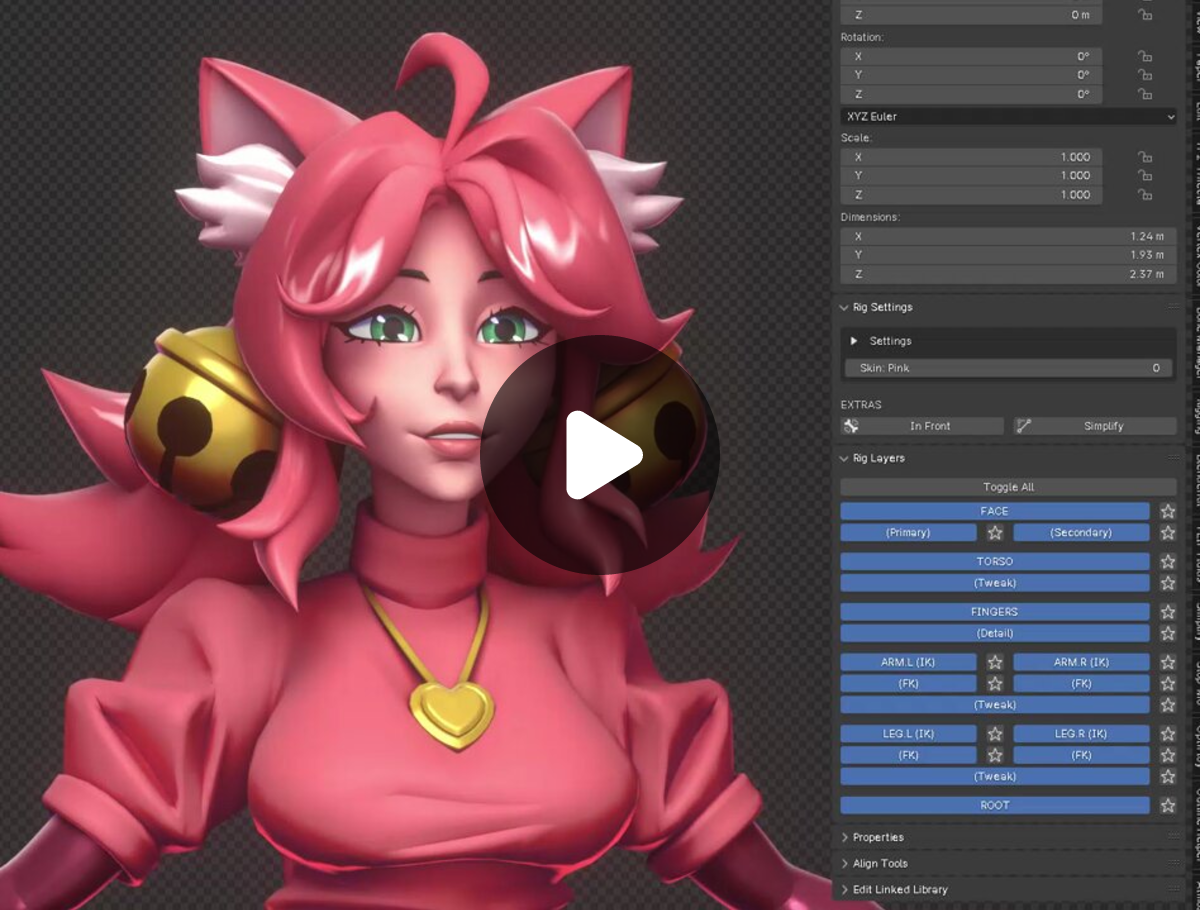Click the star icon beside the TORSO layer
This screenshot has height=910, width=1200.
pos(1167,562)
